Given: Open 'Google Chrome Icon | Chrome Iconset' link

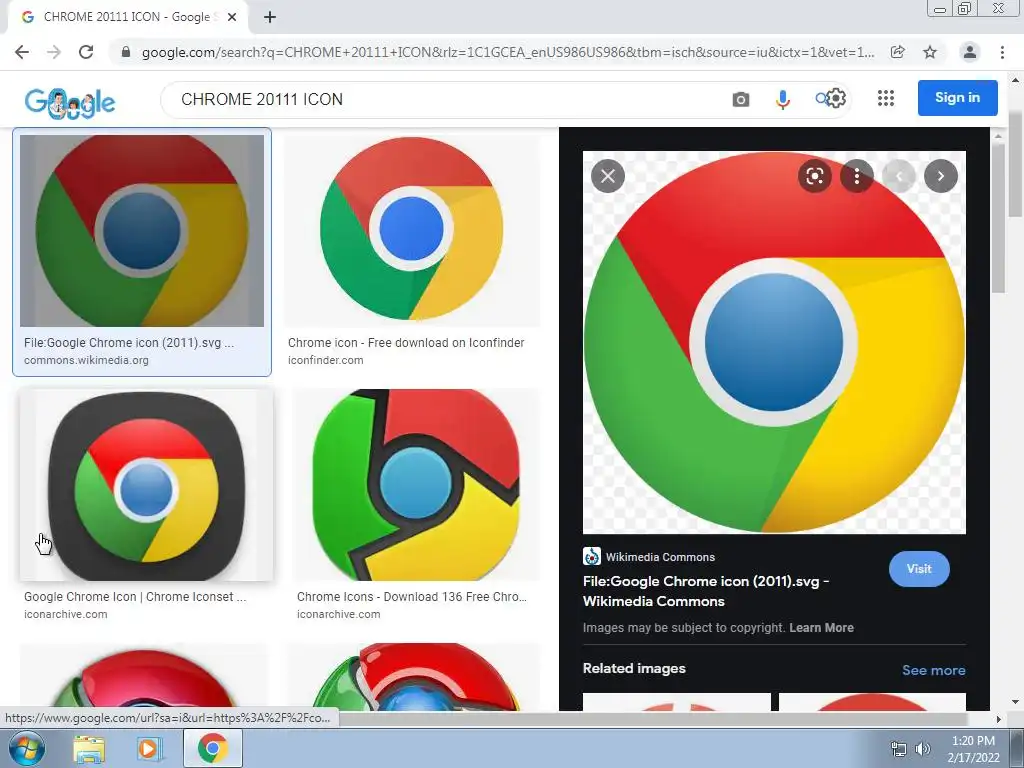Looking at the screenshot, I should (x=135, y=597).
